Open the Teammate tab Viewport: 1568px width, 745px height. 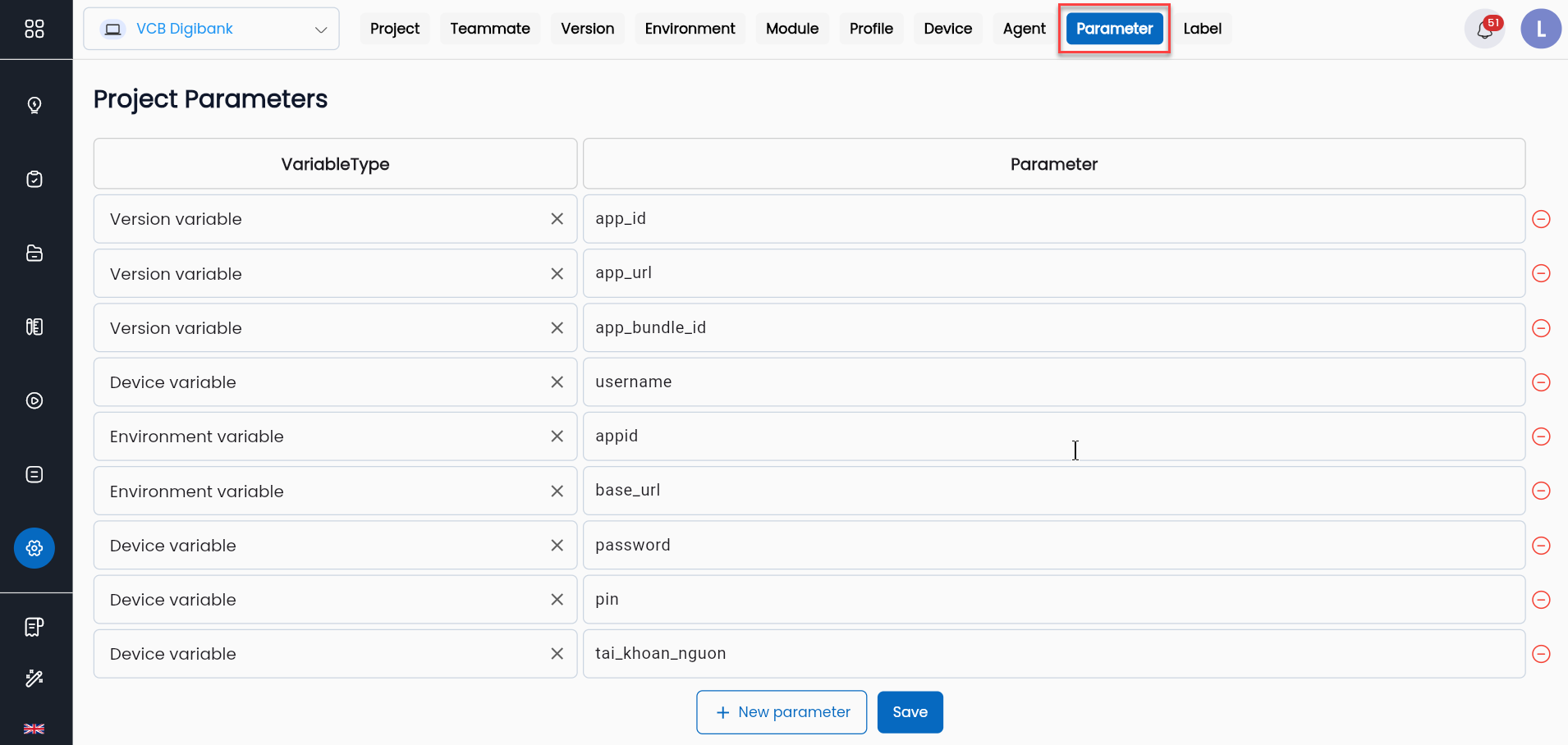pos(490,29)
